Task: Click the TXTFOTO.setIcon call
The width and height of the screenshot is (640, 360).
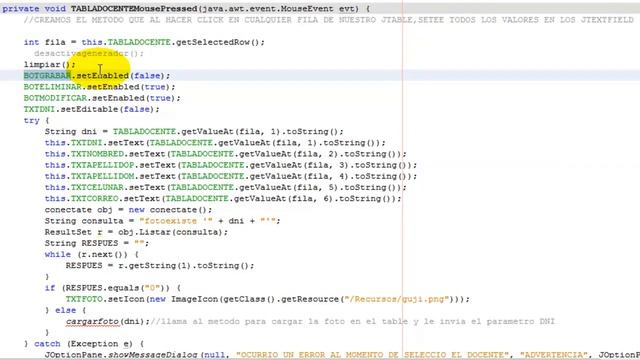Action: (x=268, y=299)
